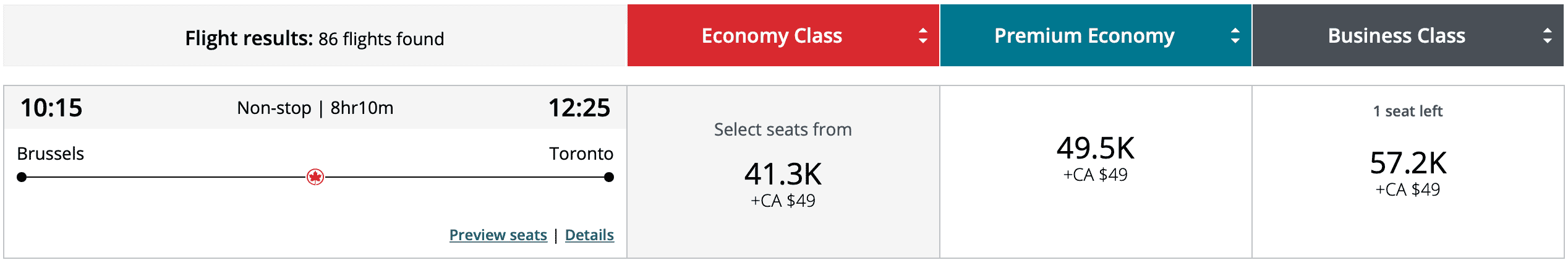Click the Air Canada maple leaf logo
The image size is (1568, 265).
(315, 177)
